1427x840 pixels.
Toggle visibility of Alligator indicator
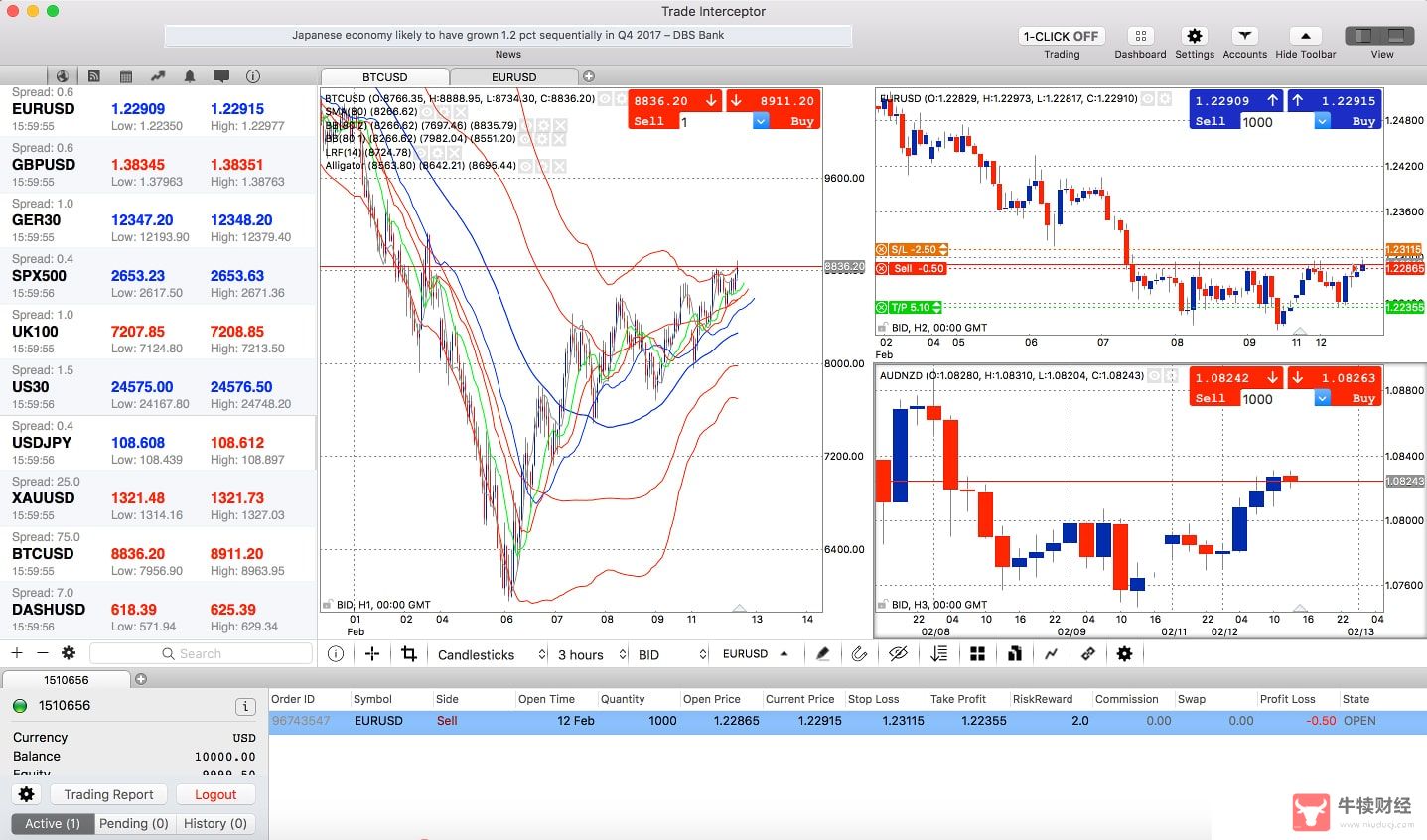click(525, 166)
